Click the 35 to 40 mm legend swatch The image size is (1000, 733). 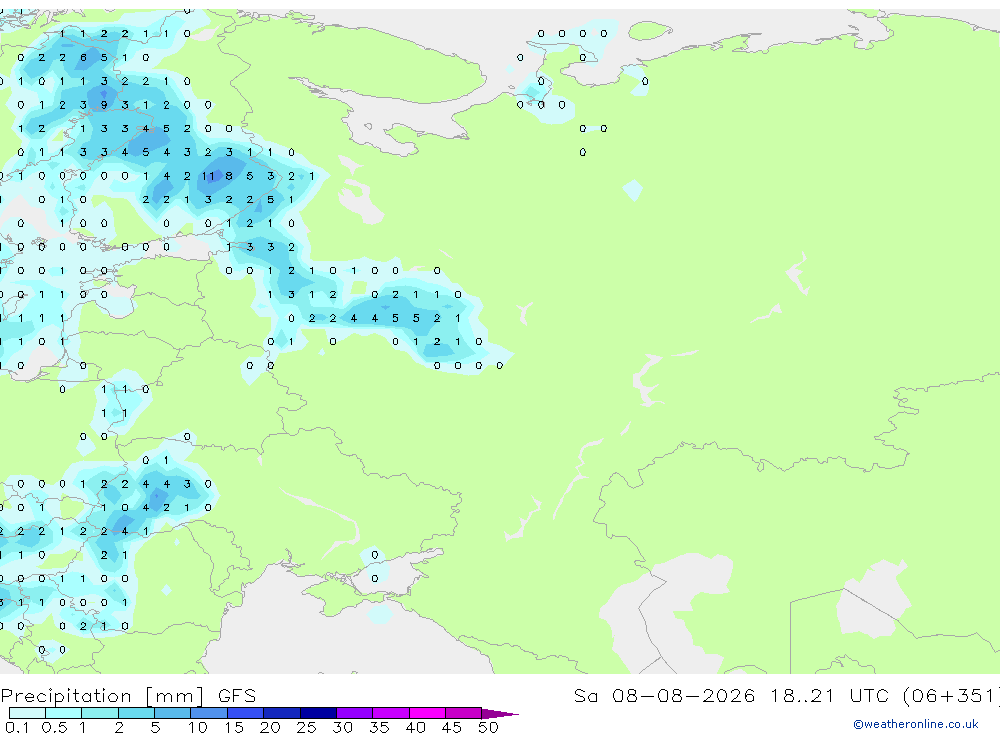(x=390, y=713)
